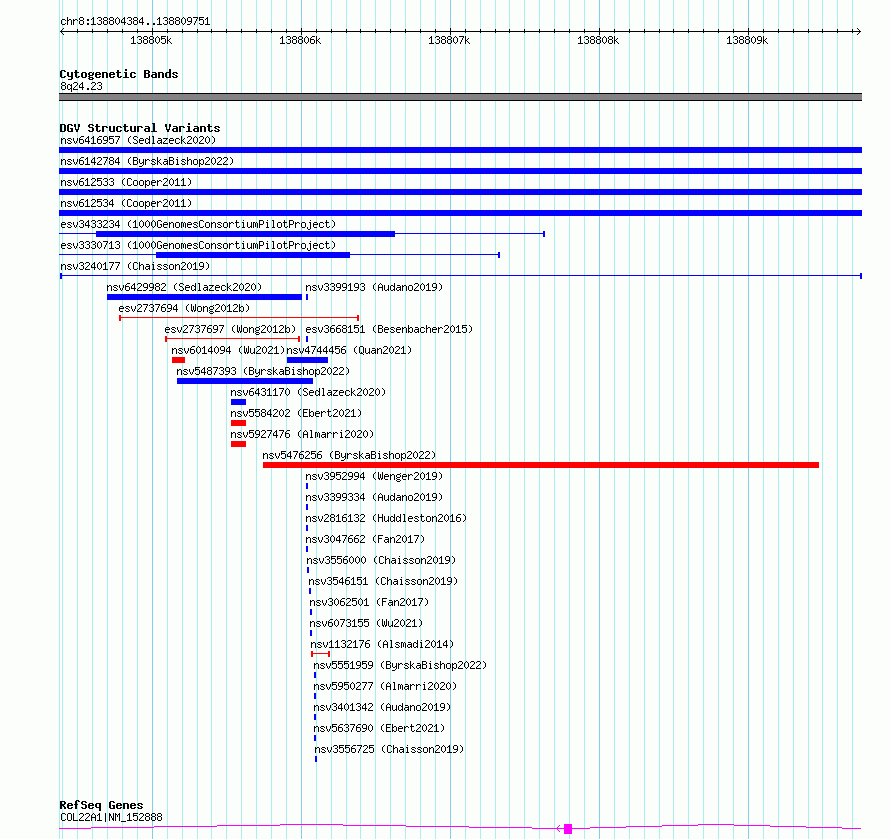Select the nsv5927476 (Almarri2020) label
The image size is (890, 839).
click(x=302, y=434)
